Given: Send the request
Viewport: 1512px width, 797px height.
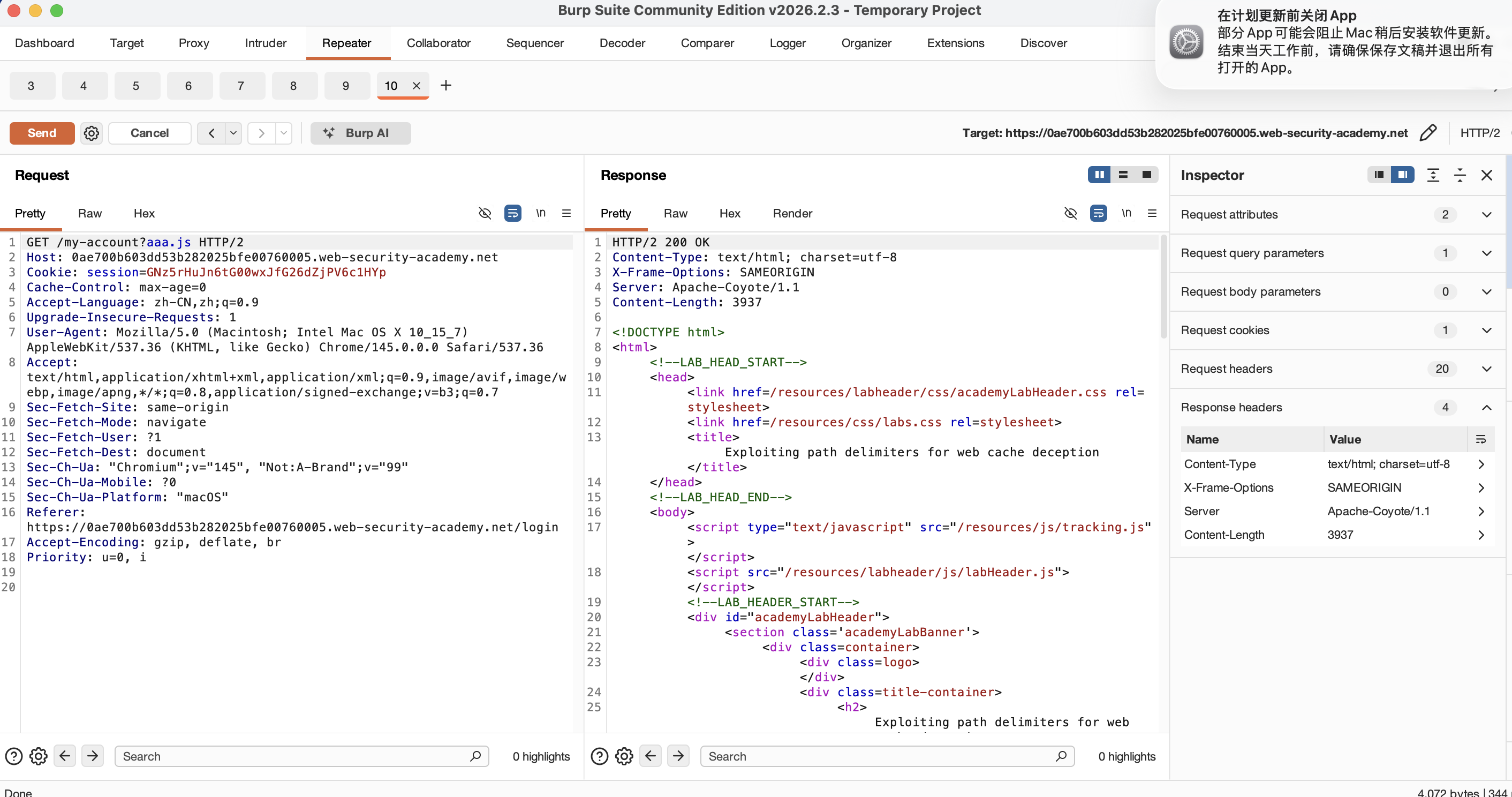Looking at the screenshot, I should [x=42, y=133].
